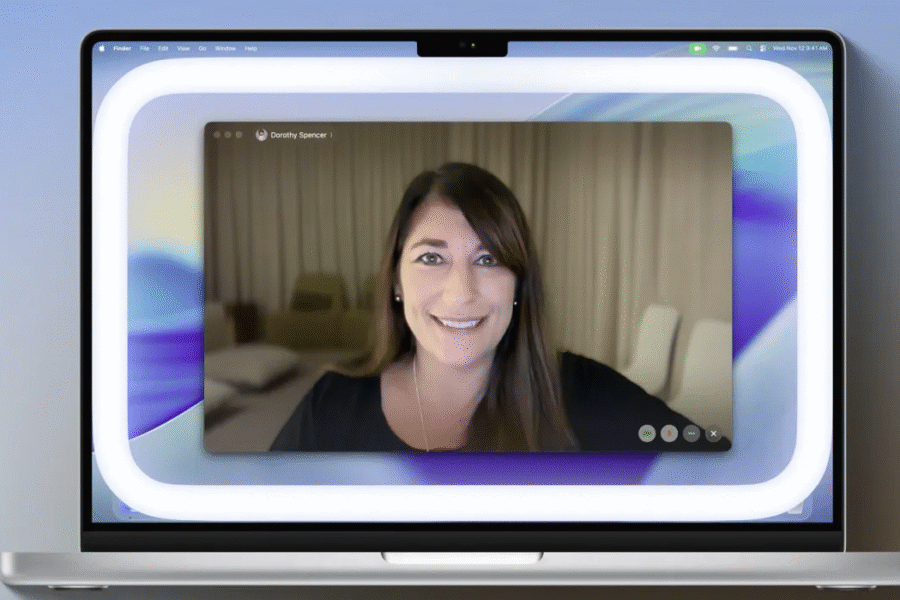Open the Help menu
Screen dimensions: 900x600
tap(251, 48)
